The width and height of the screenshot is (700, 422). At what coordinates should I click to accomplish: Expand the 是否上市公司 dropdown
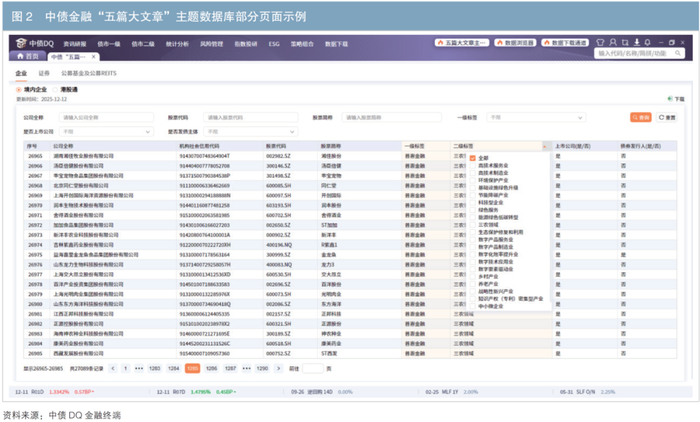105,131
